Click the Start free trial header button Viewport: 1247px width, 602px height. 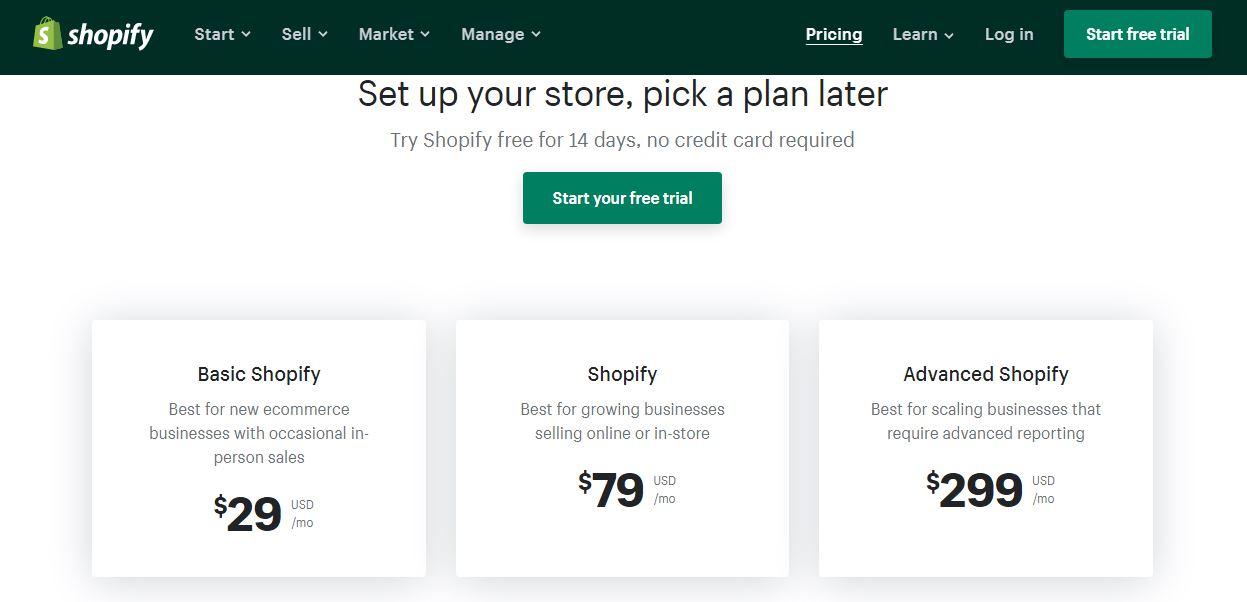[x=1138, y=34]
